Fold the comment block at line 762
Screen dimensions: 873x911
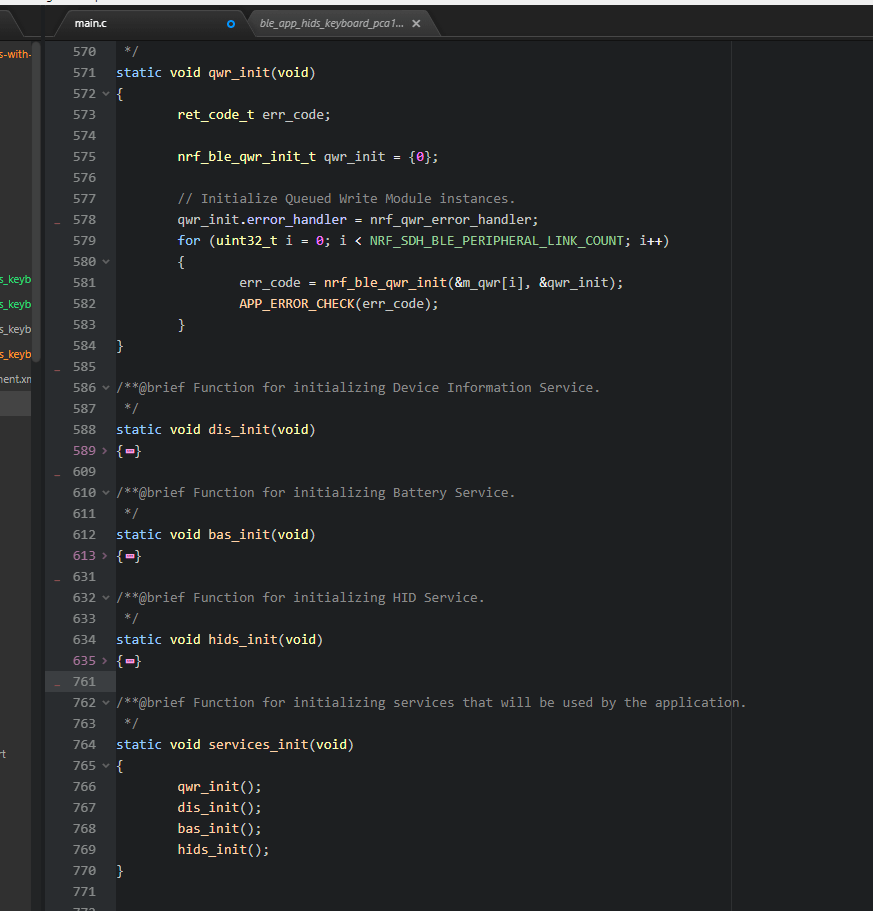106,703
